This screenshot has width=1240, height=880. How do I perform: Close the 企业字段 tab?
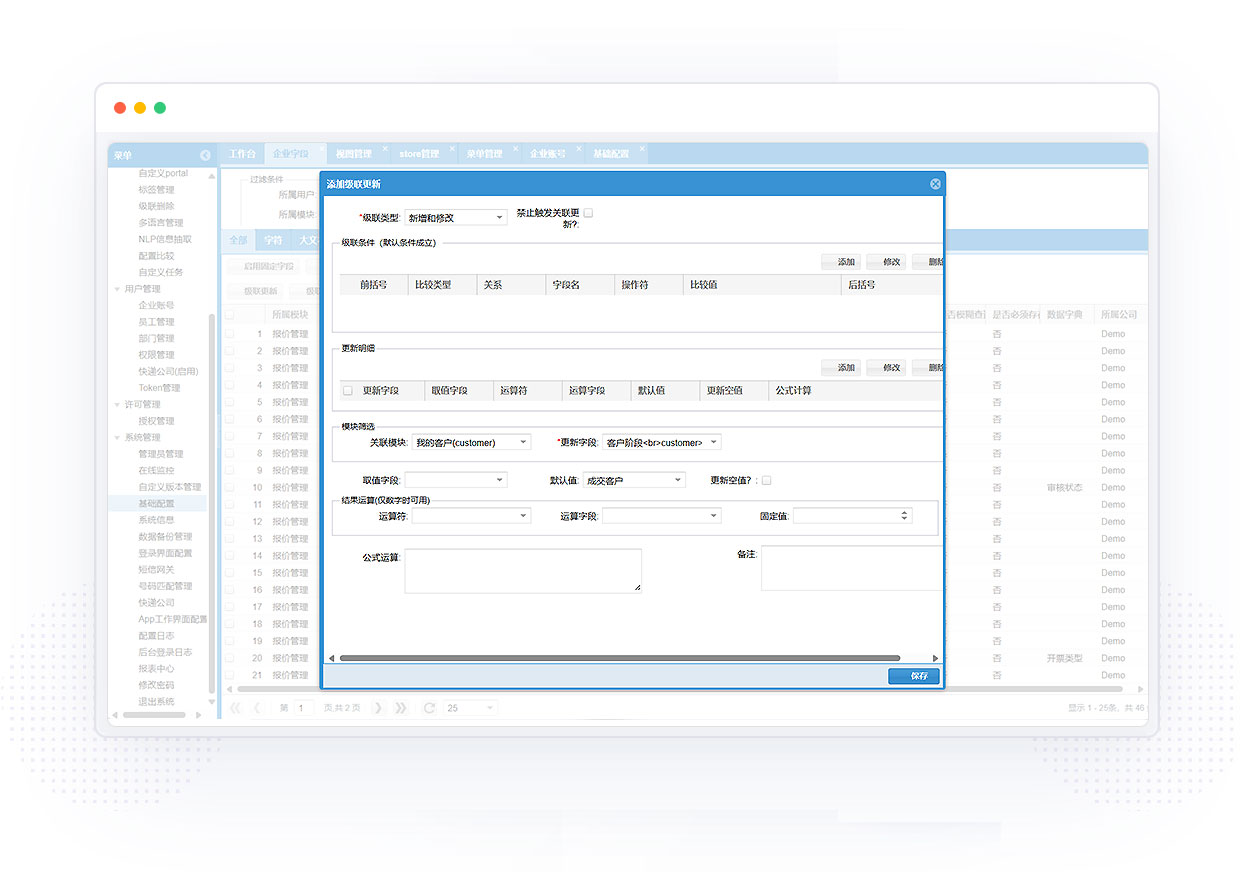point(322,148)
